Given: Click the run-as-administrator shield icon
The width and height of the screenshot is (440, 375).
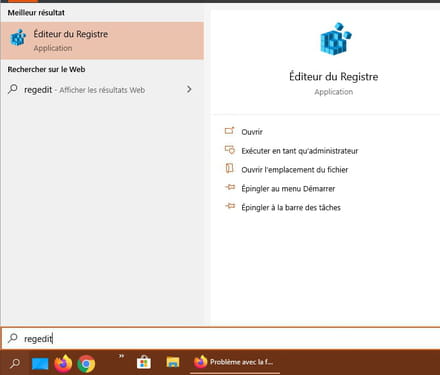Looking at the screenshot, I should [x=230, y=150].
